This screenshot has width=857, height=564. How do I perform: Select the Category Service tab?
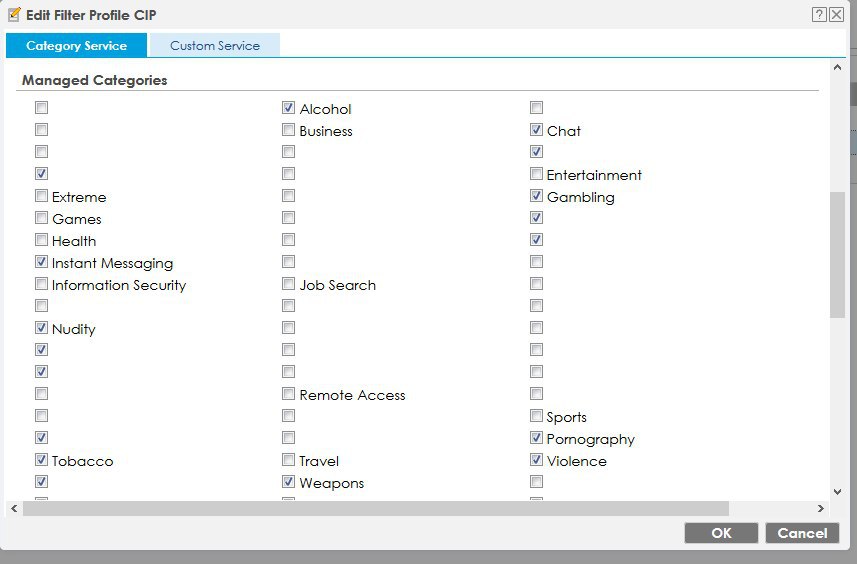click(x=76, y=46)
